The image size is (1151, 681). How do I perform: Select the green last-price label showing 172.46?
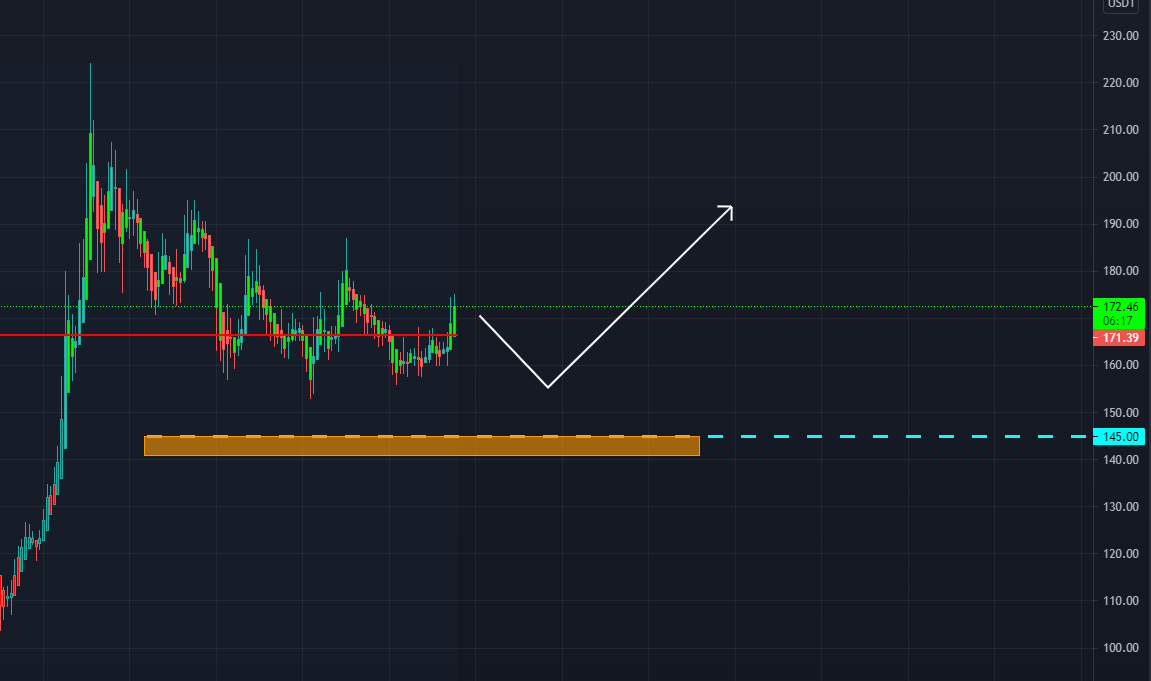pyautogui.click(x=1119, y=309)
